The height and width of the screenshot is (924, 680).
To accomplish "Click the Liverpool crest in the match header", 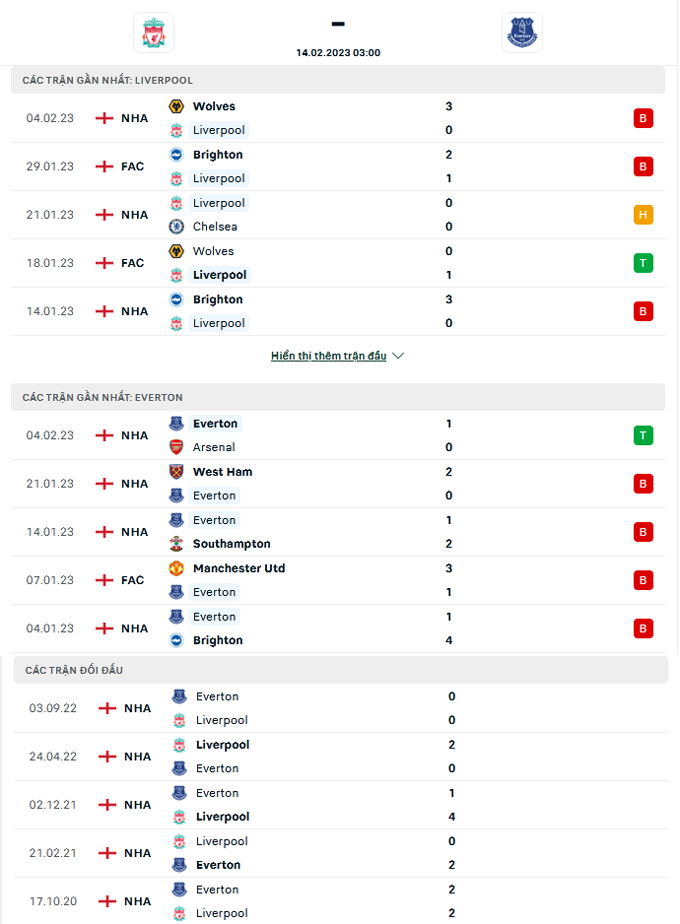I will click(153, 33).
